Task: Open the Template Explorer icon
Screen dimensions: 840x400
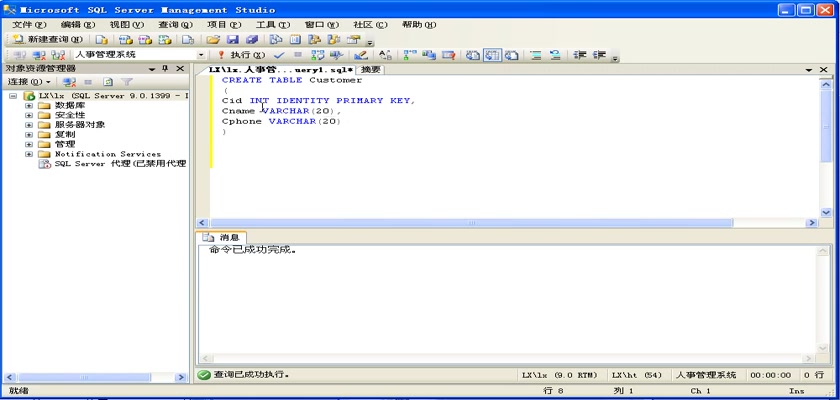Action: pos(334,40)
